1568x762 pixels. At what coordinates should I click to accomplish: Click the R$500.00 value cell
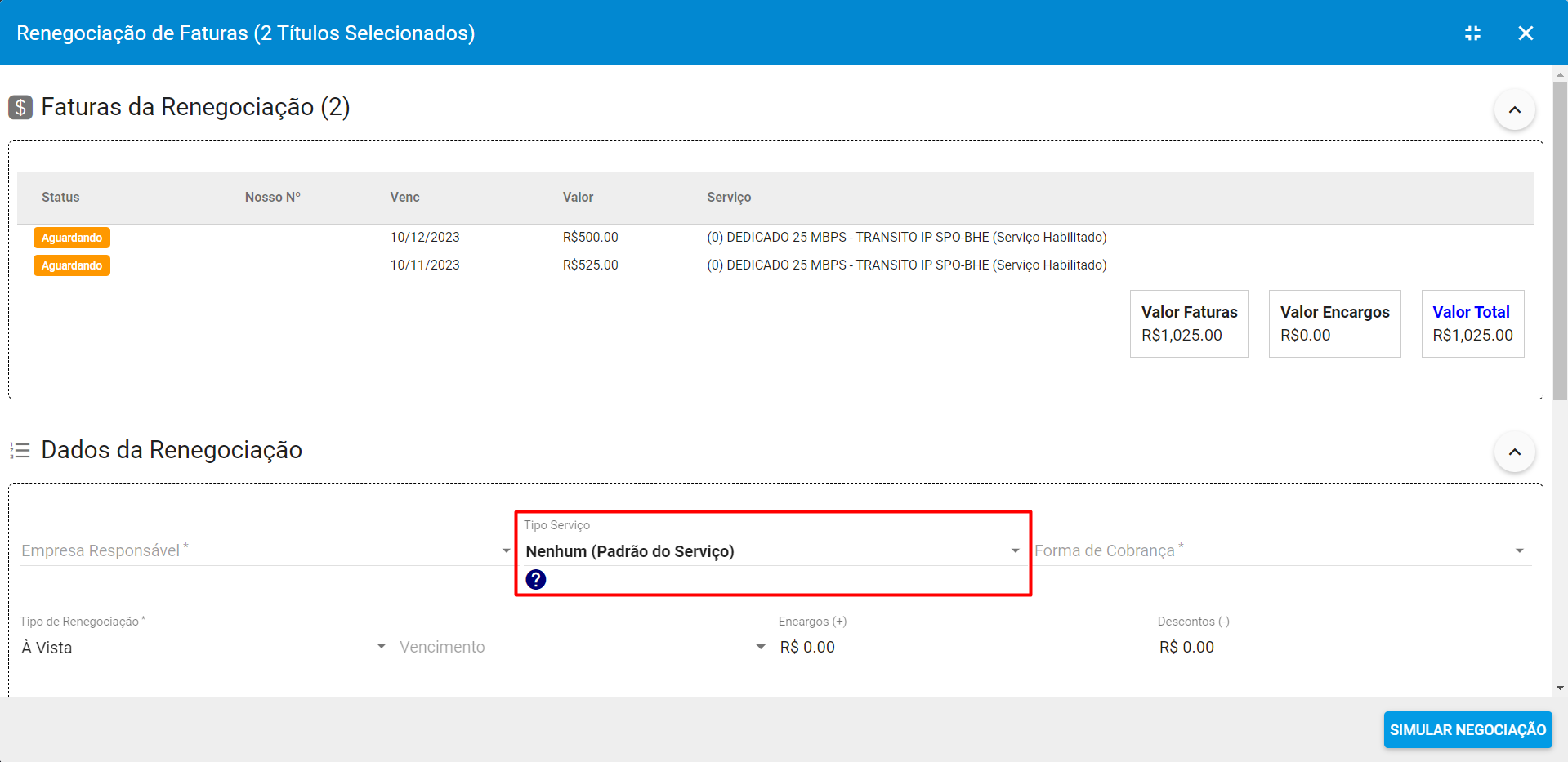pos(590,238)
